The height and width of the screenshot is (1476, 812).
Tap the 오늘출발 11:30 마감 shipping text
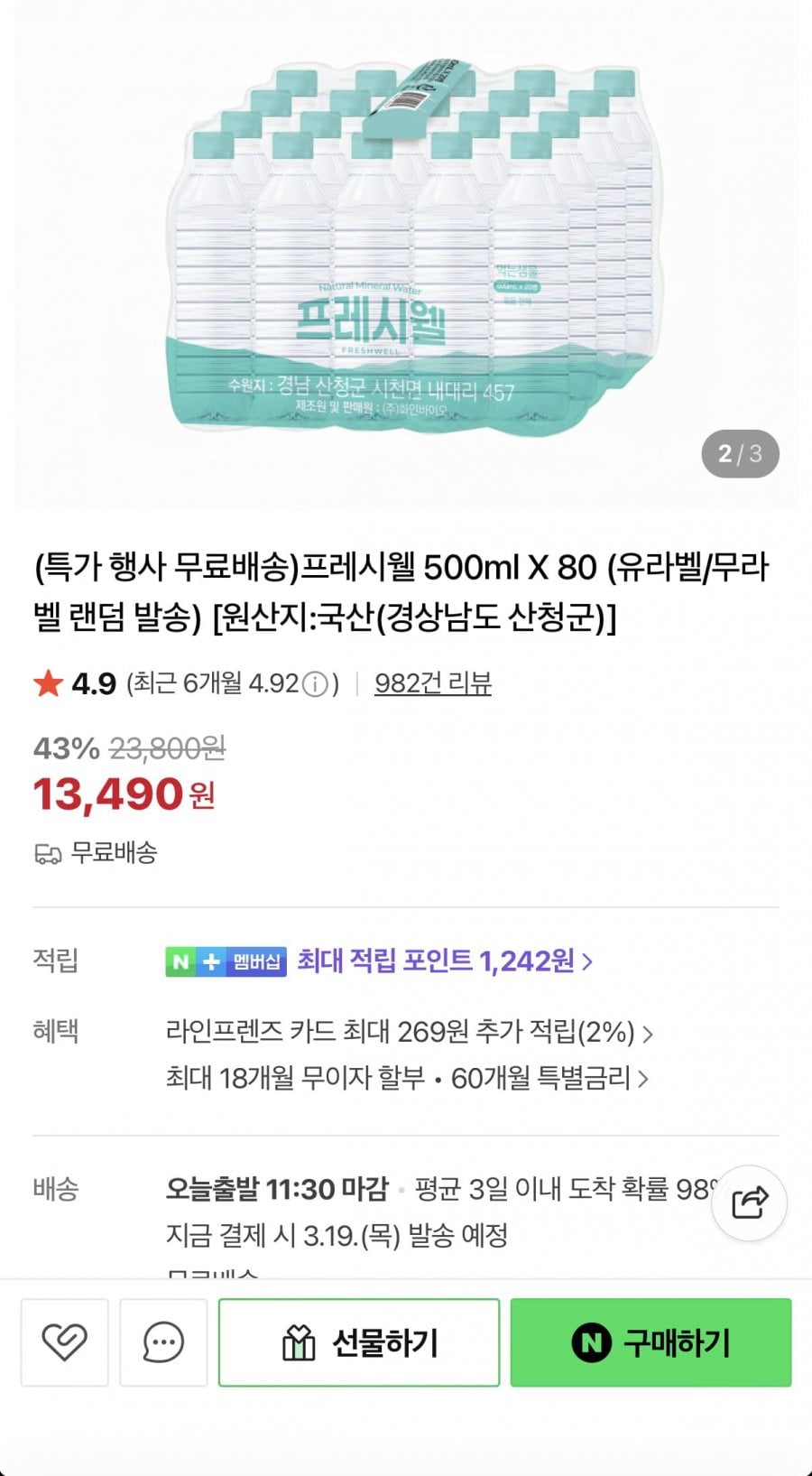click(276, 1189)
